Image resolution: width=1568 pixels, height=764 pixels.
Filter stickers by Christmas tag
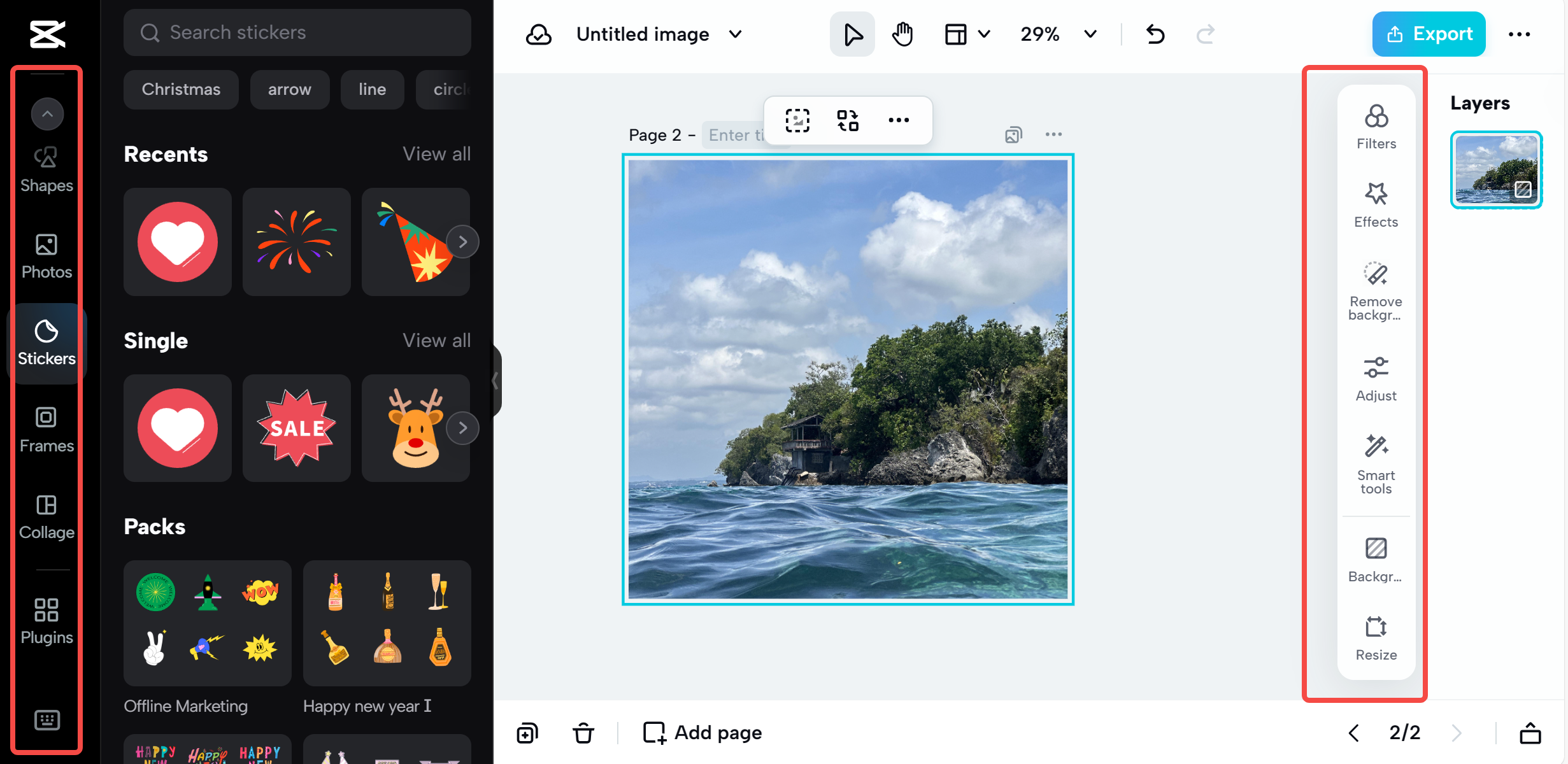point(181,89)
